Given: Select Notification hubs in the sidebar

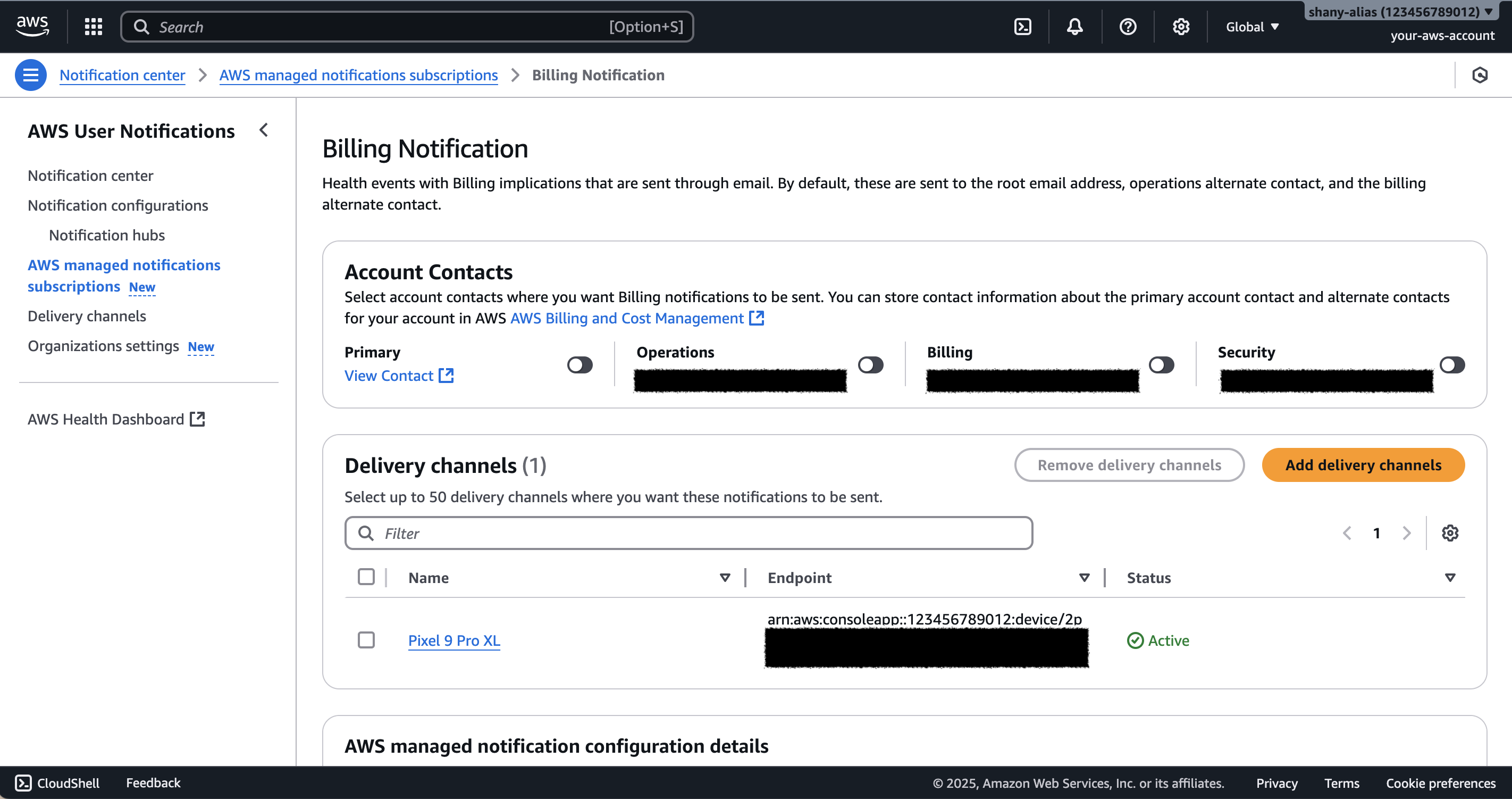Looking at the screenshot, I should [x=106, y=235].
